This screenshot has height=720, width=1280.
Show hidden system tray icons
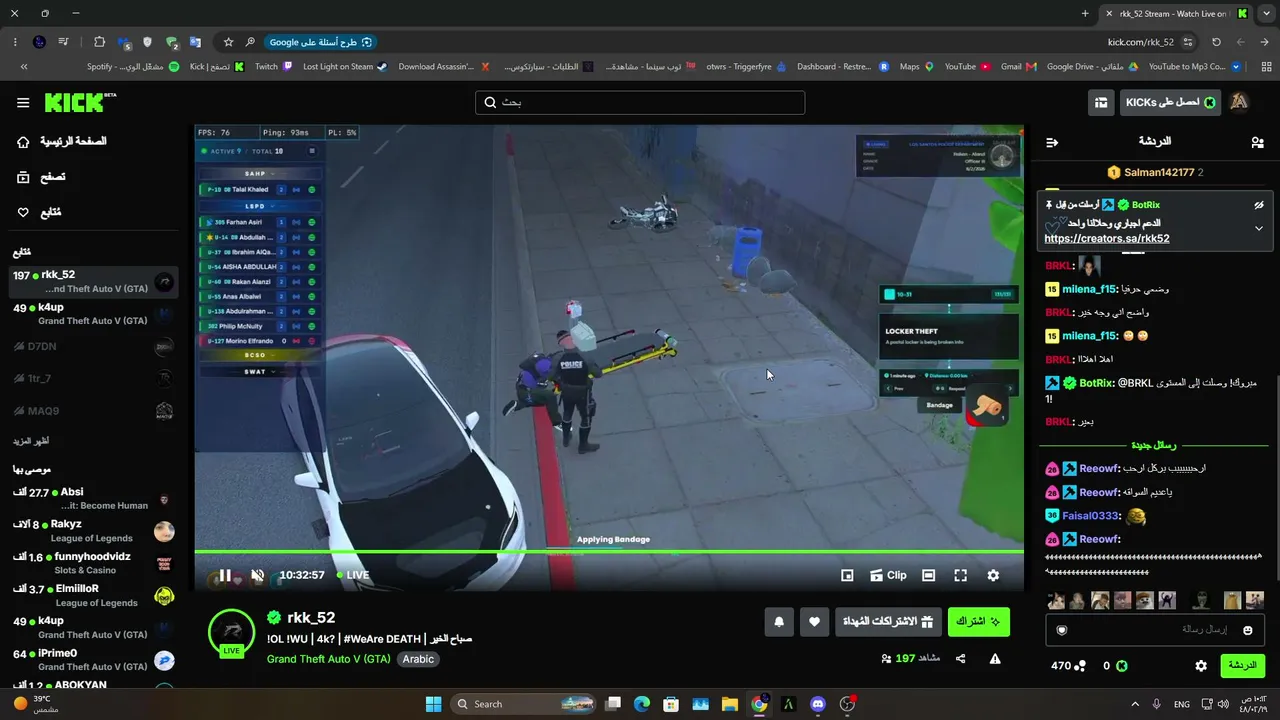tap(1134, 704)
